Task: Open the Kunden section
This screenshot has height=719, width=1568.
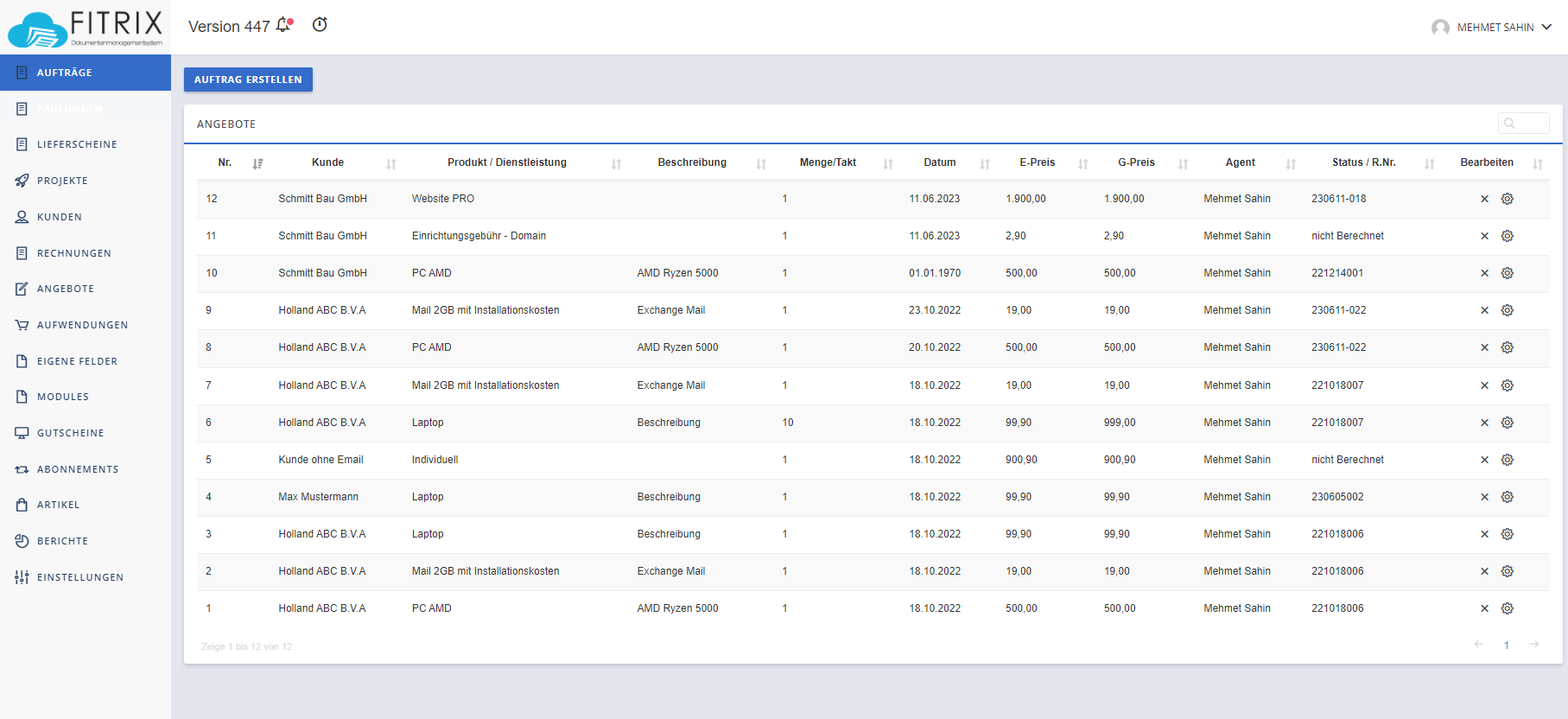Action: tap(86, 217)
